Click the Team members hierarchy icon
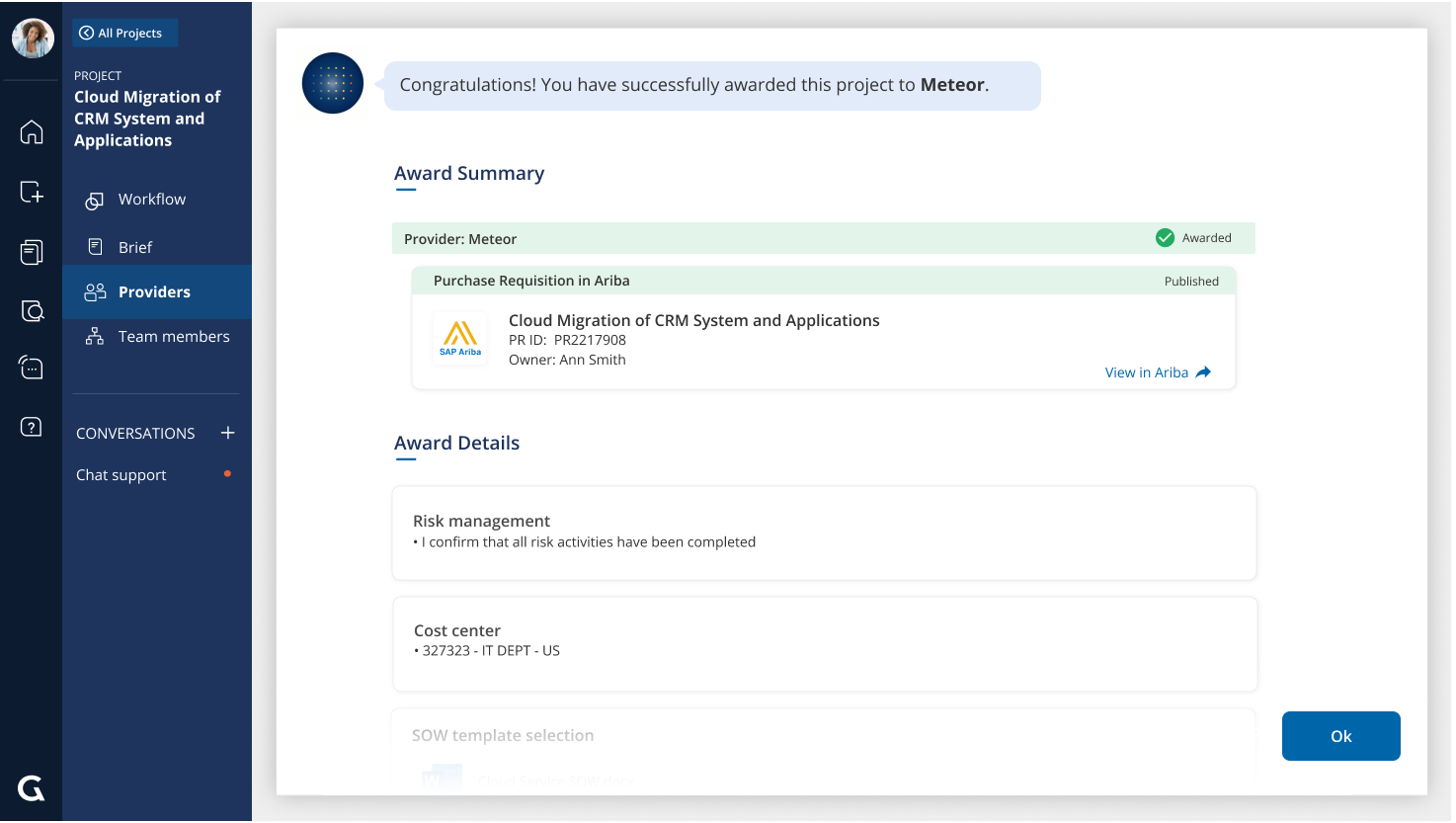 (95, 336)
